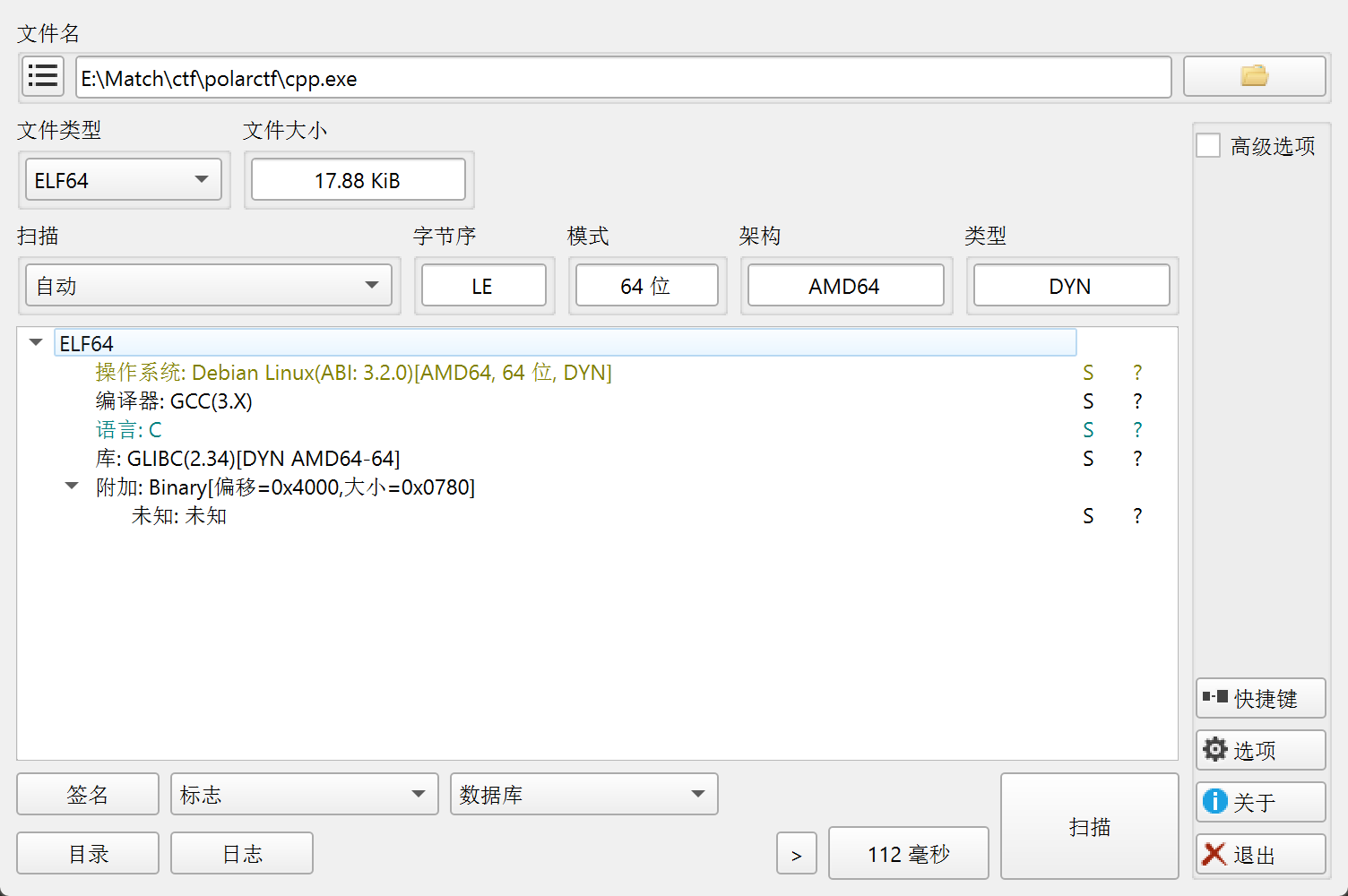Click ? in the 未知 row
The height and width of the screenshot is (896, 1348).
pyautogui.click(x=1137, y=515)
